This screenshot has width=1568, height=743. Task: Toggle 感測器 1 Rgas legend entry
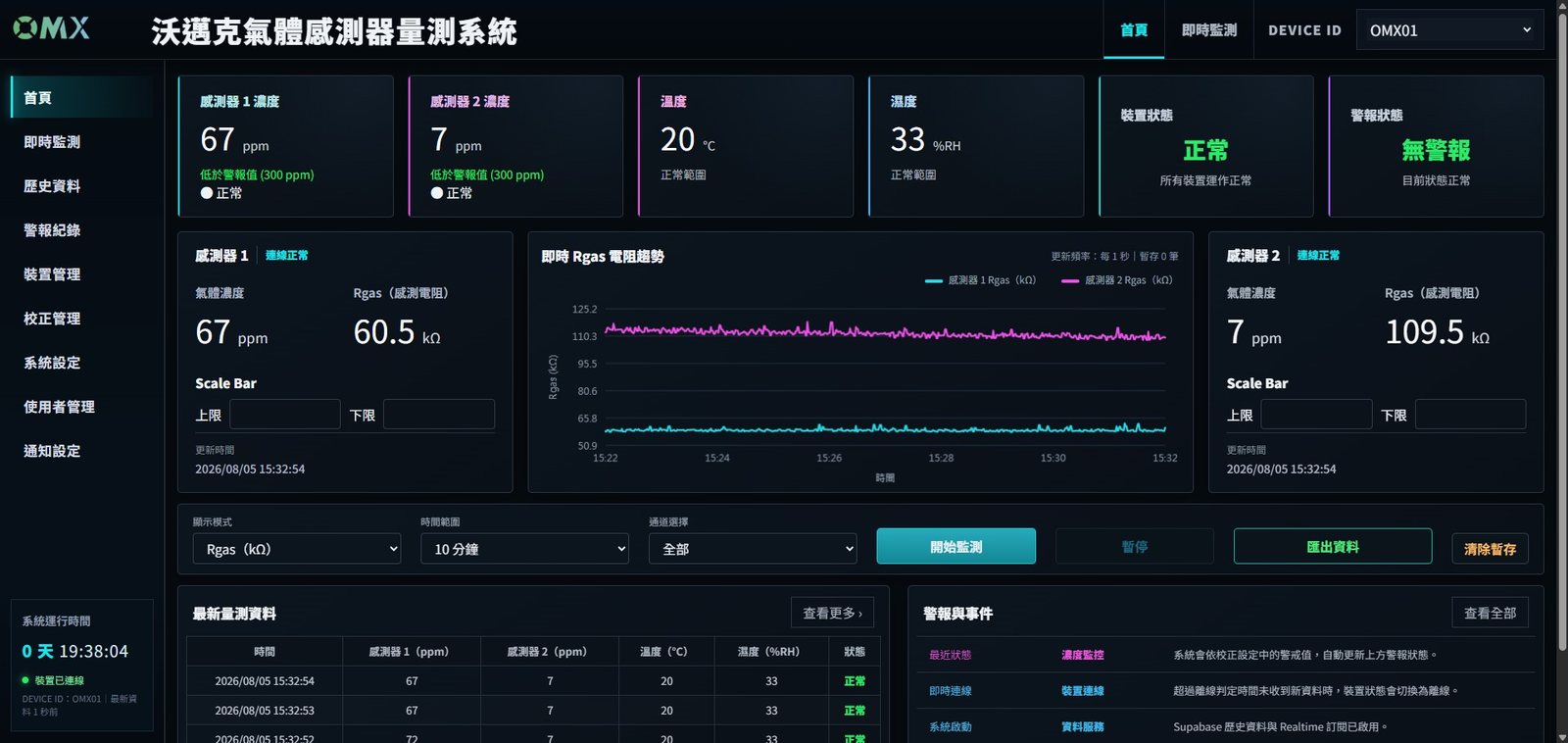pos(980,280)
